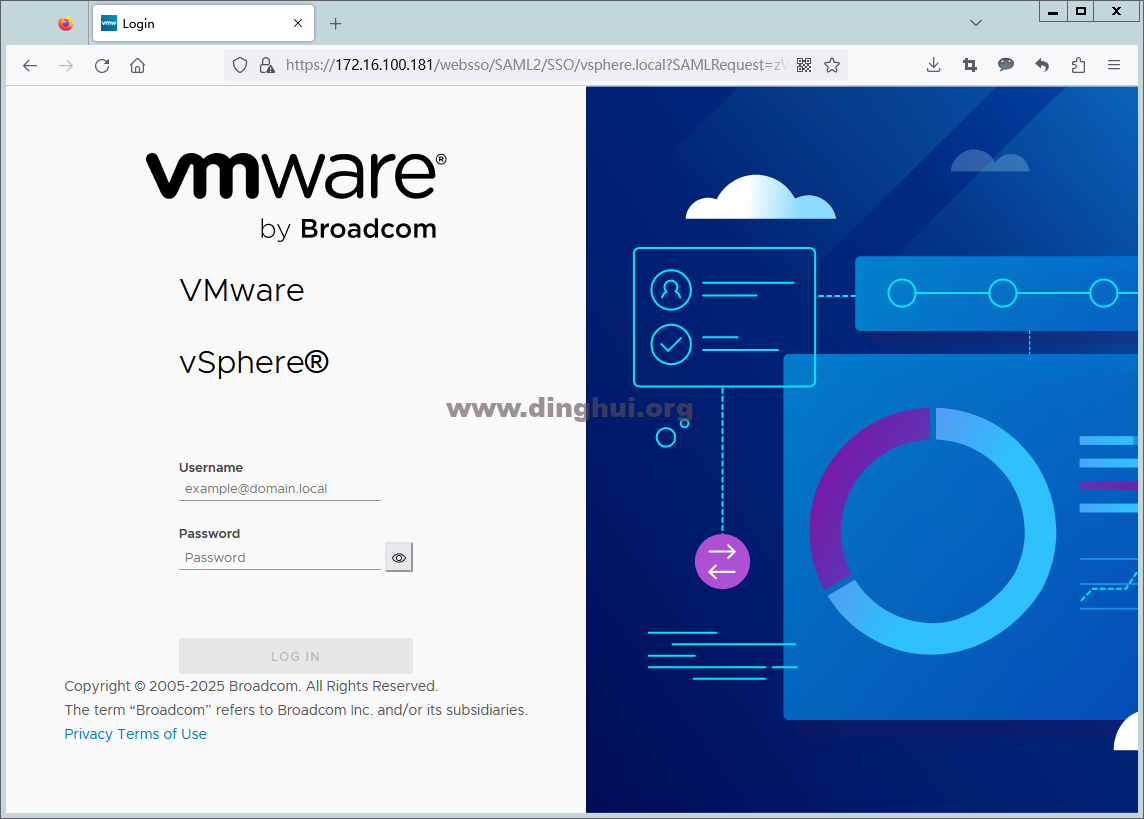Click the Firefox View icon beside the tab
This screenshot has height=819, width=1144.
[x=66, y=23]
